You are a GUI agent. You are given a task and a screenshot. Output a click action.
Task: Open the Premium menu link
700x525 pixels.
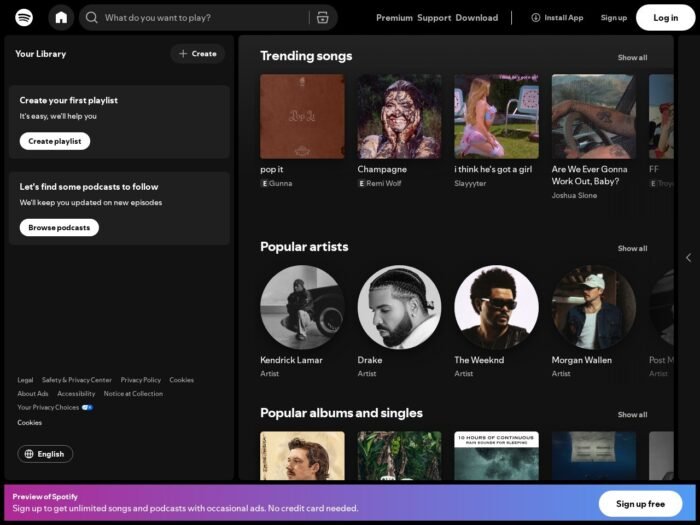click(394, 18)
